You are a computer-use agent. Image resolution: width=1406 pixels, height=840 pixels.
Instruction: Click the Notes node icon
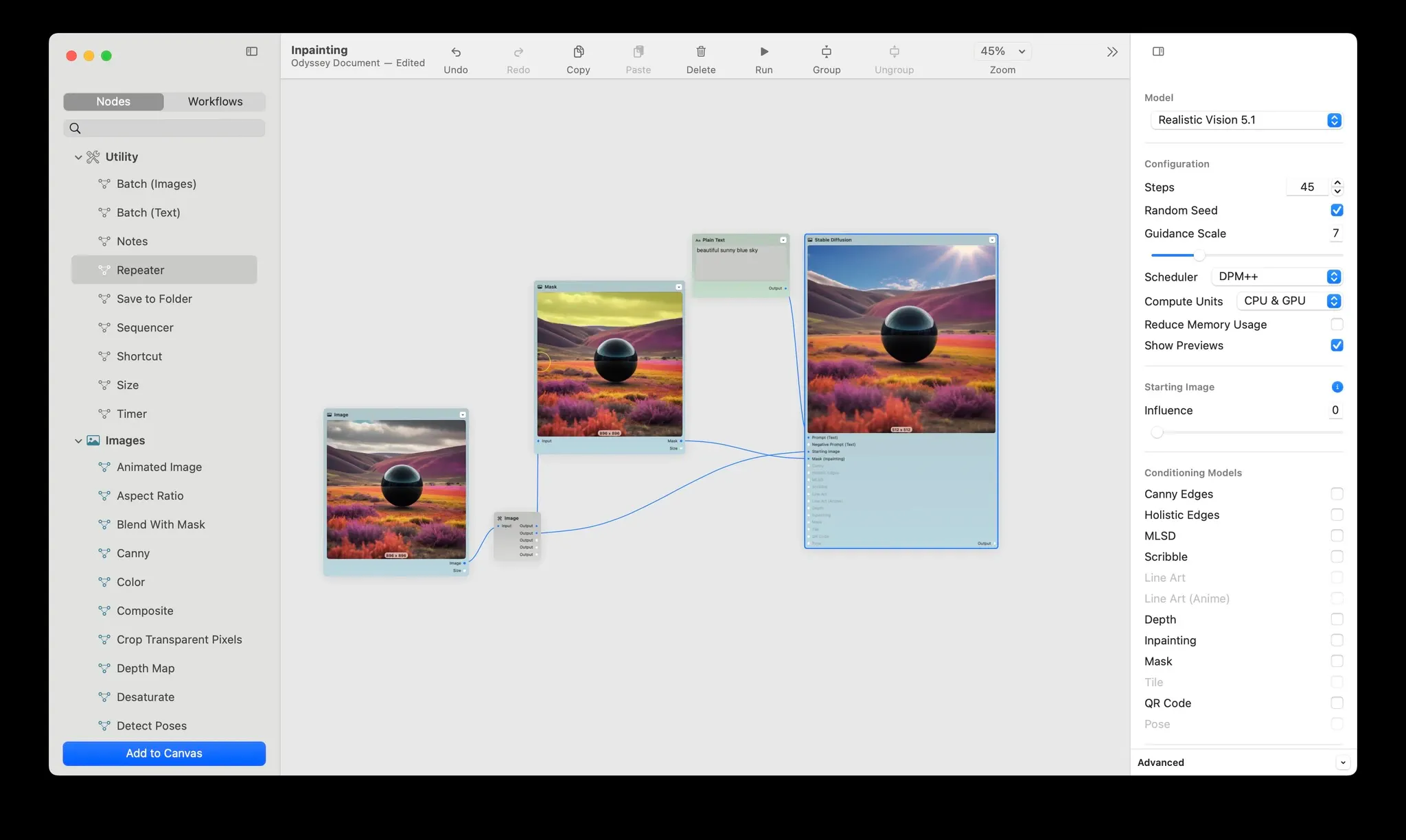104,242
